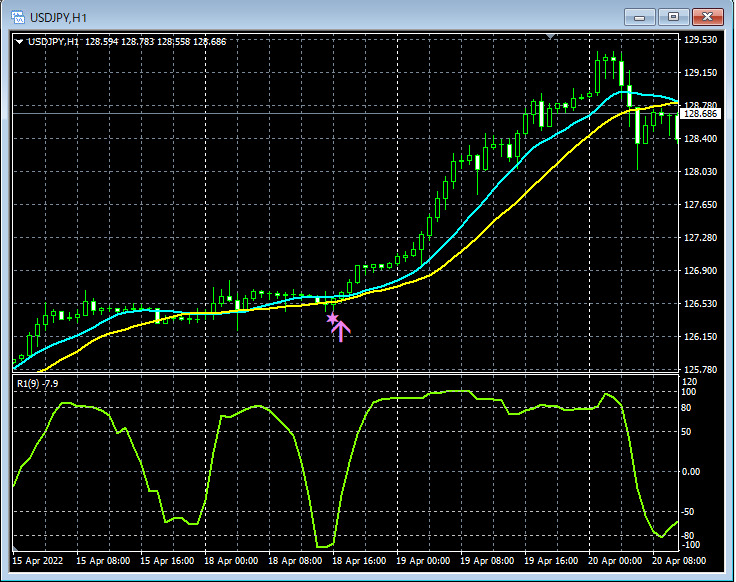Image resolution: width=736 pixels, height=582 pixels.
Task: Click the small triangle in indicator window corner
Action: [15, 548]
